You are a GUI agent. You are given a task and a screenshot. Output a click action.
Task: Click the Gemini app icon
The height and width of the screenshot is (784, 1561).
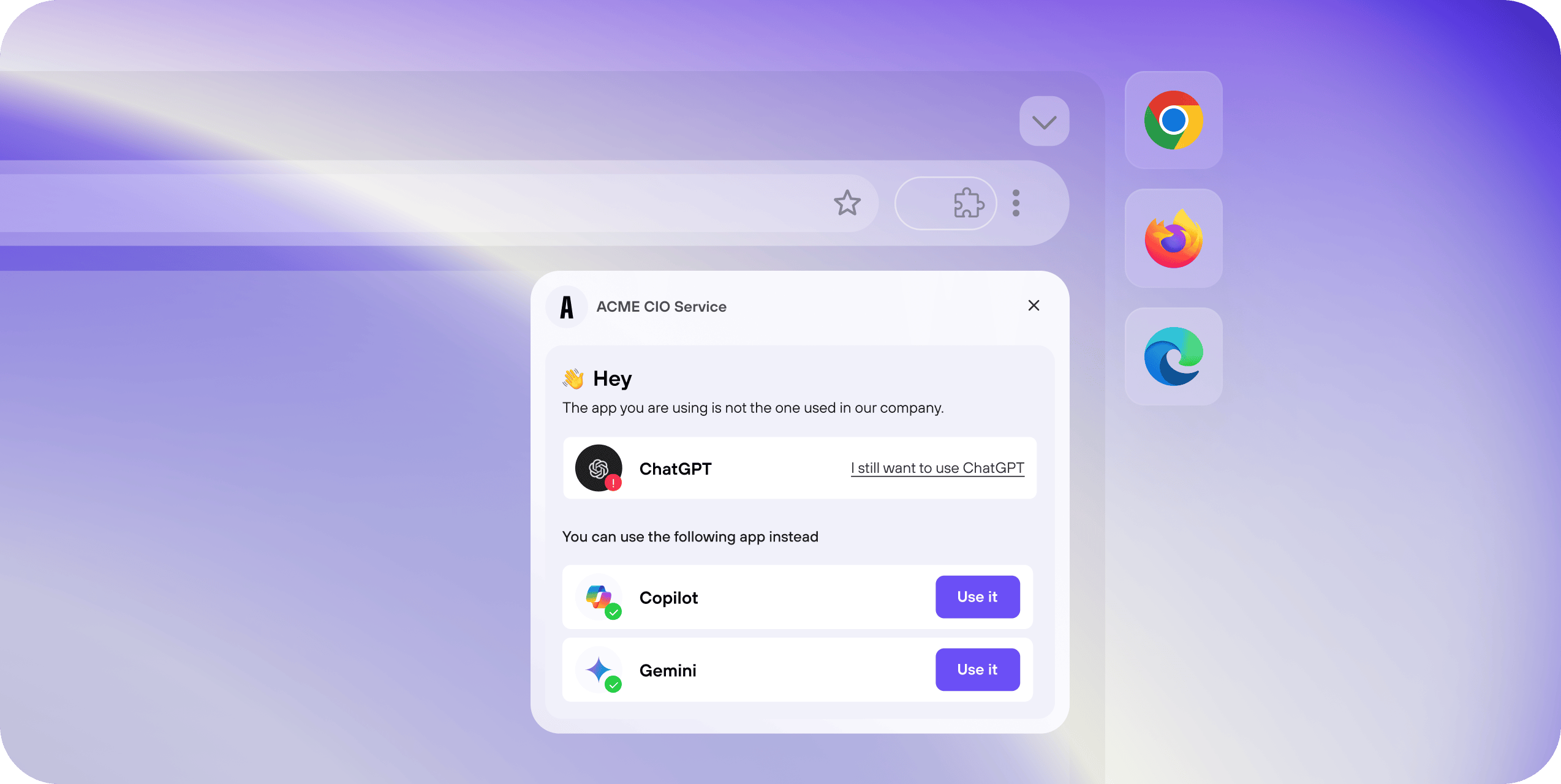(x=598, y=669)
